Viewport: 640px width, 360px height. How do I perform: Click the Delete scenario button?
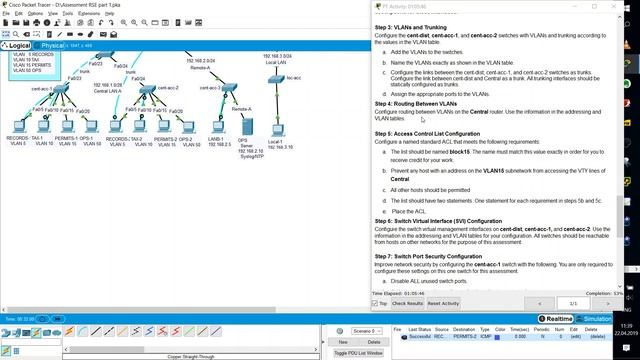tap(374, 342)
